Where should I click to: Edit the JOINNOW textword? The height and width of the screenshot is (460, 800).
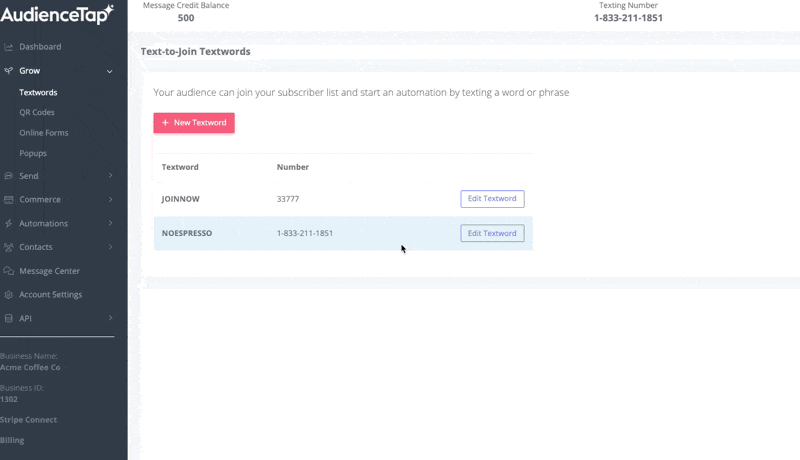tap(492, 199)
